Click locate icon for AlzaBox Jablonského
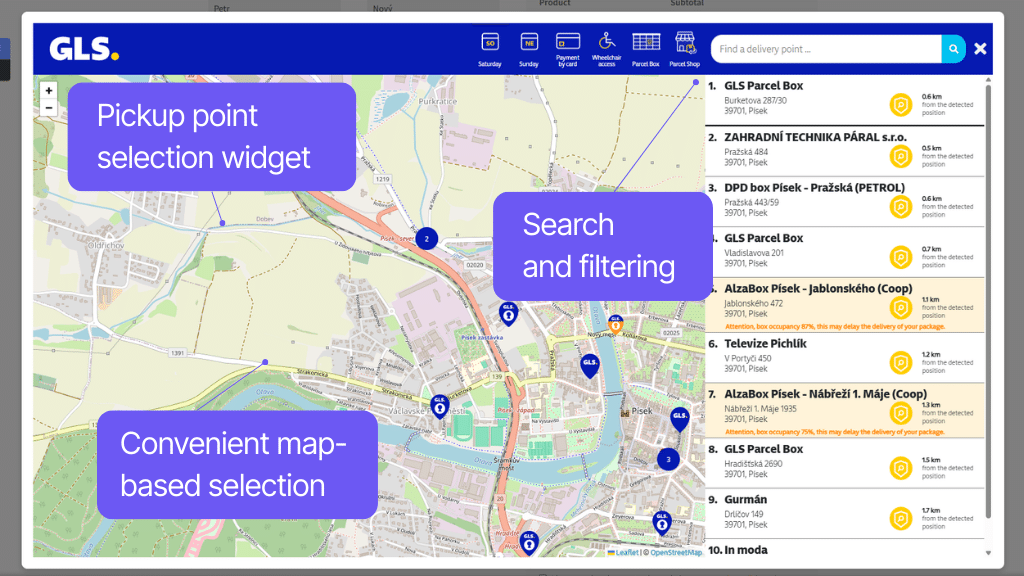 coord(901,308)
